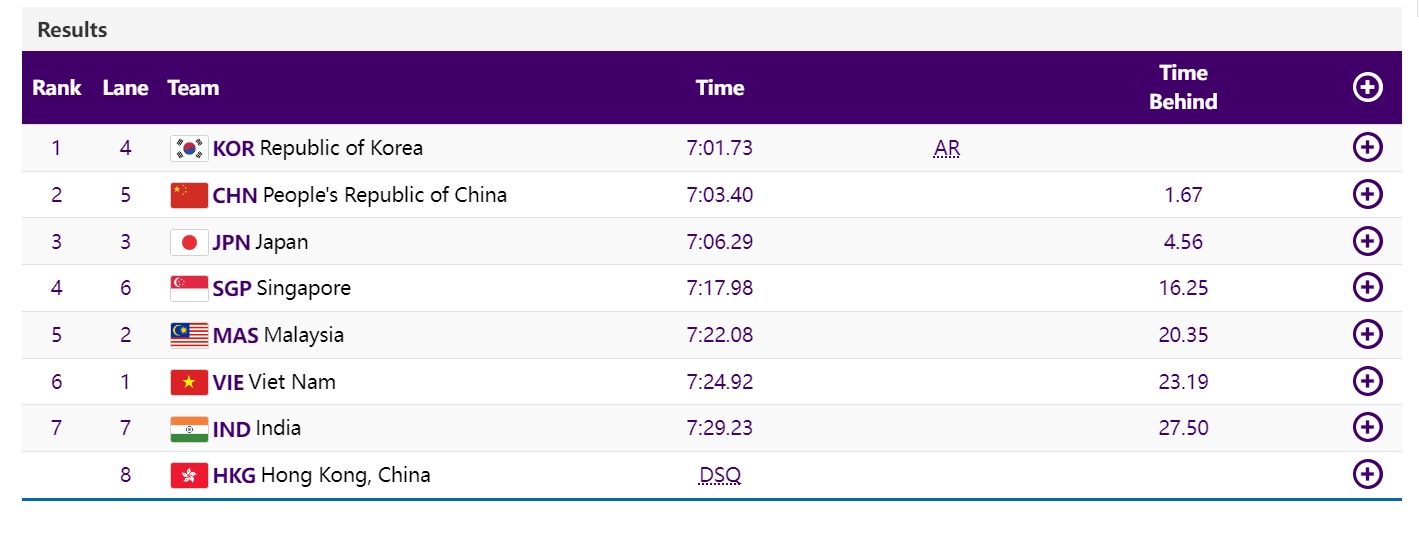
Task: Expand Japan row plus icon
Action: coord(1367,241)
